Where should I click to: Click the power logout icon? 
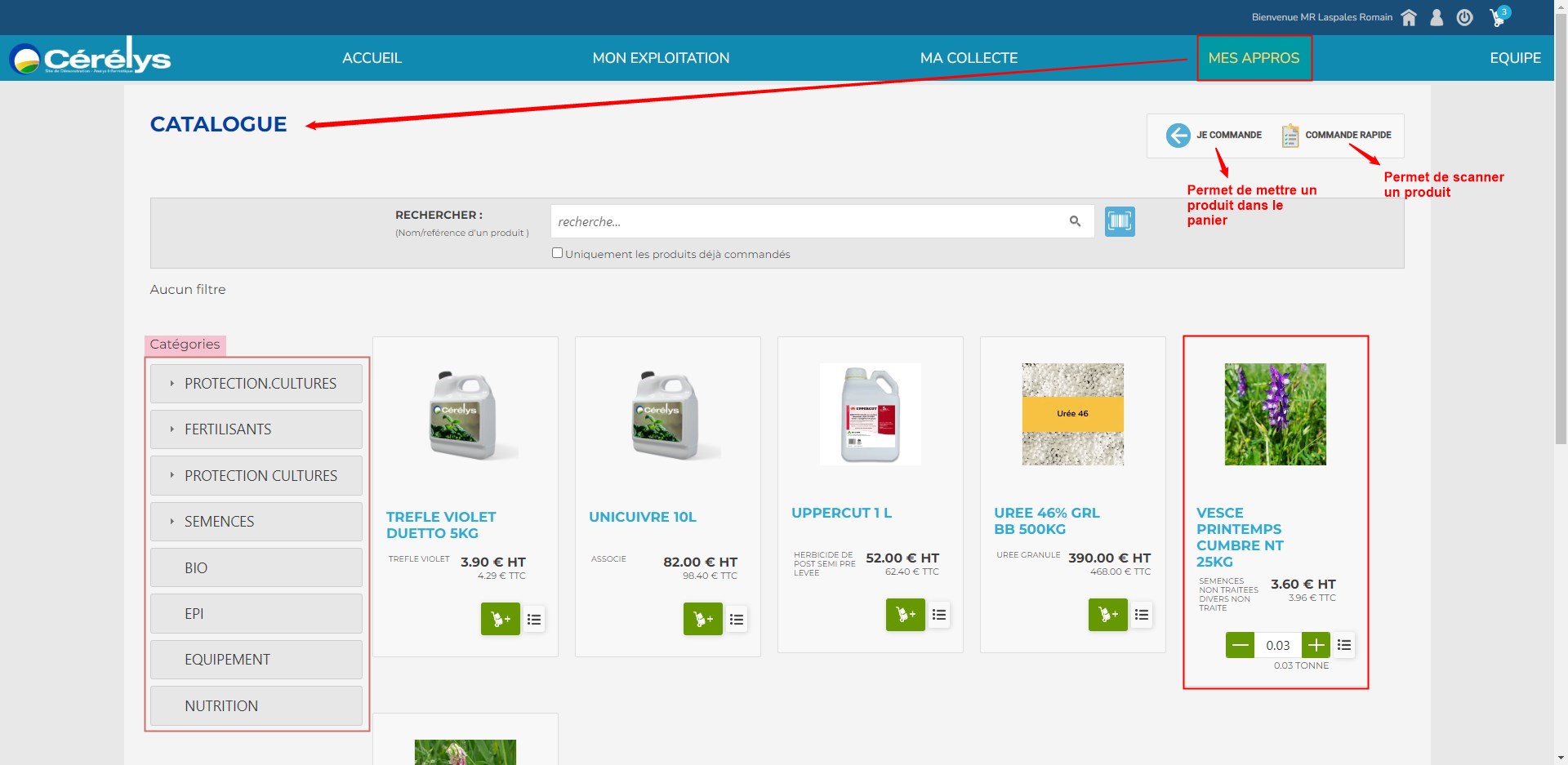click(1464, 17)
